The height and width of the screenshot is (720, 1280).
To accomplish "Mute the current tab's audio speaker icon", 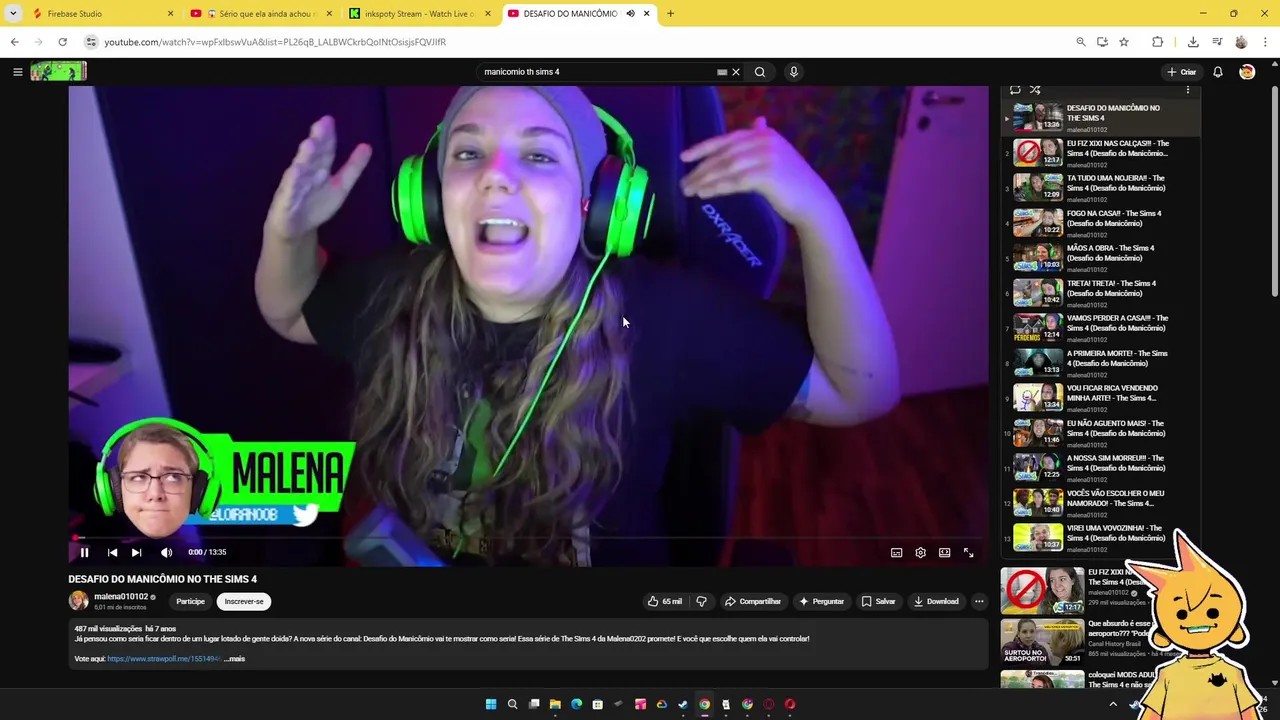I will click(x=630, y=14).
